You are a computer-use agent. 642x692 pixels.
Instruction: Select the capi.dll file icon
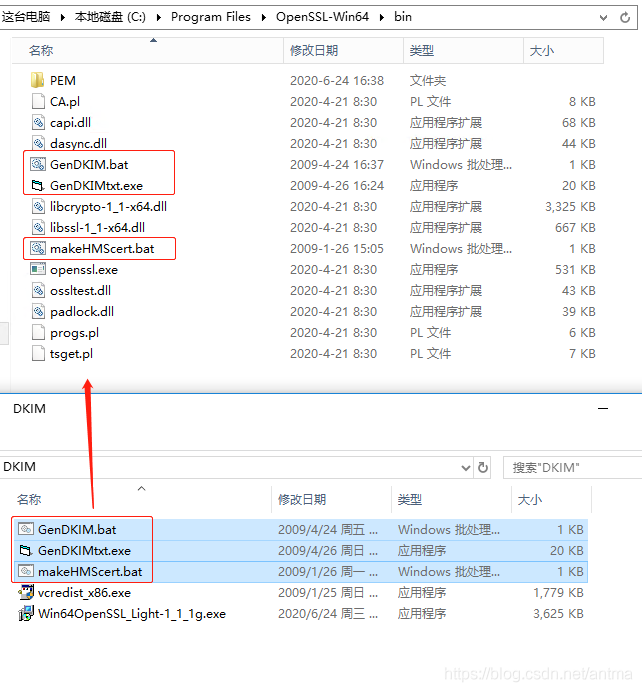click(x=38, y=122)
